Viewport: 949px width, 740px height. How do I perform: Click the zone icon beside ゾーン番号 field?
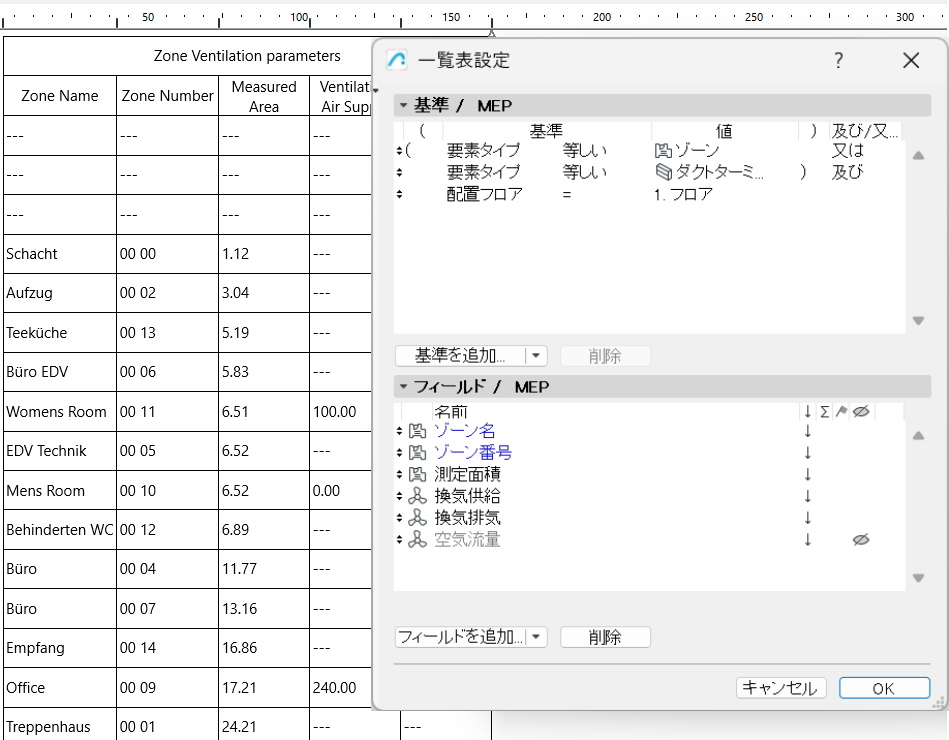(418, 453)
